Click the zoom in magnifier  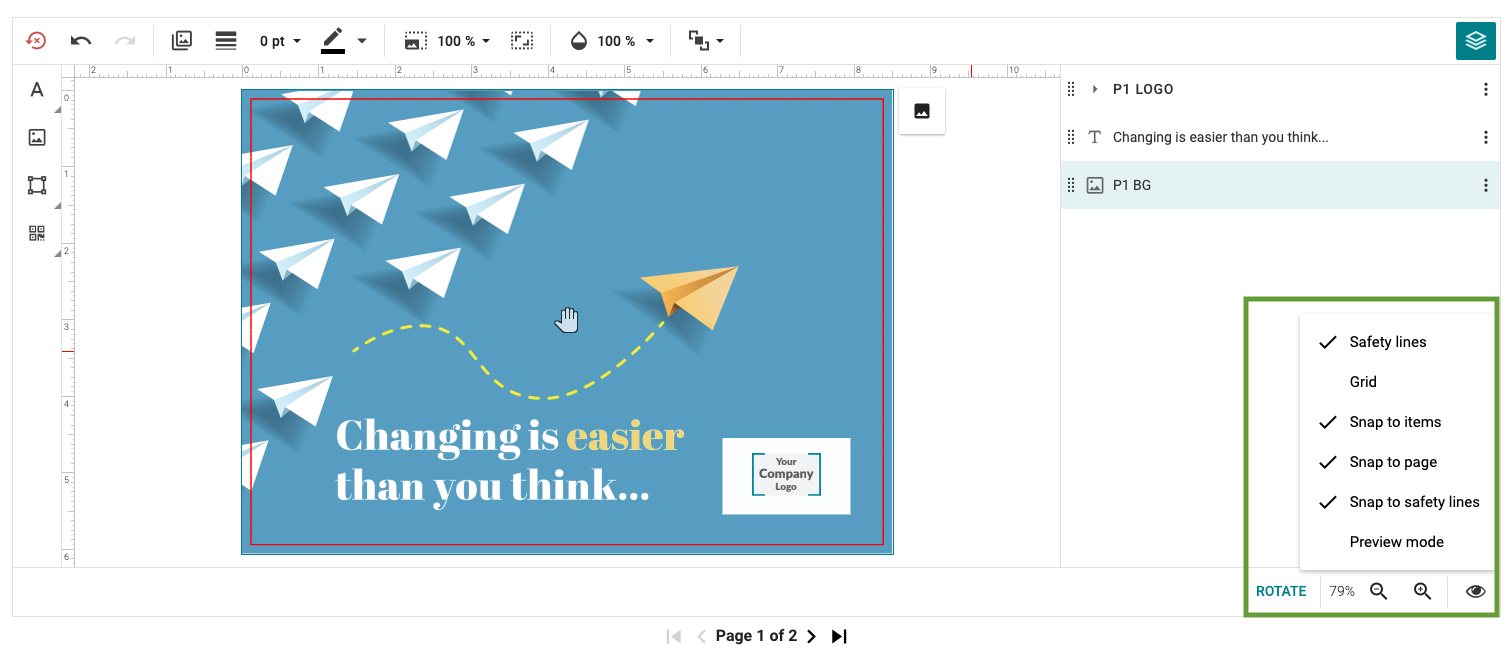tap(1423, 591)
